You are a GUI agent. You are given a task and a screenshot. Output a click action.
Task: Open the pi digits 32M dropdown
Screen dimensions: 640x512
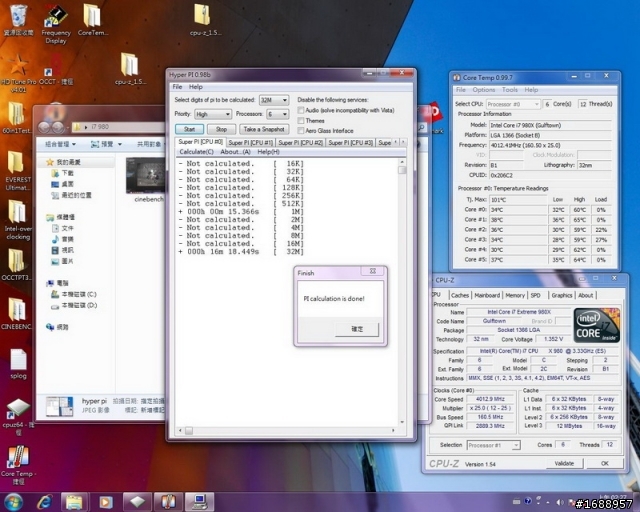(x=274, y=100)
